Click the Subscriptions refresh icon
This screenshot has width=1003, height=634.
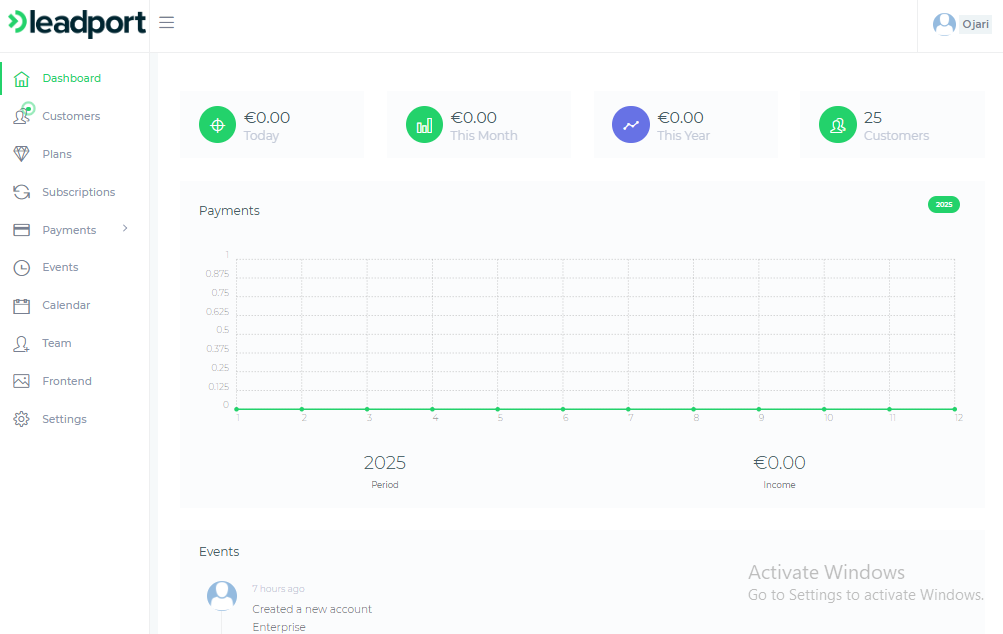[x=21, y=192]
